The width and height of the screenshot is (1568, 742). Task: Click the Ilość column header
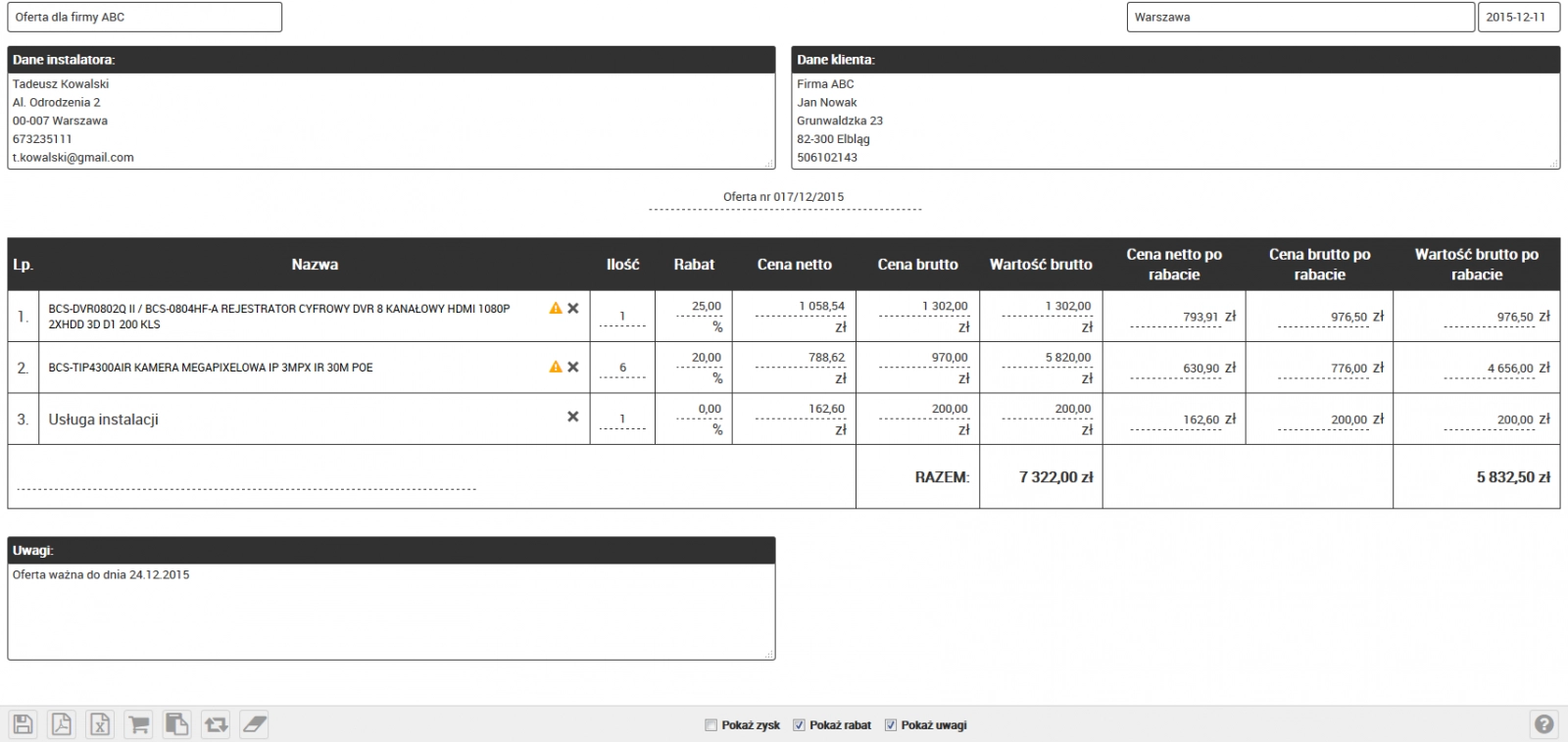coord(622,265)
